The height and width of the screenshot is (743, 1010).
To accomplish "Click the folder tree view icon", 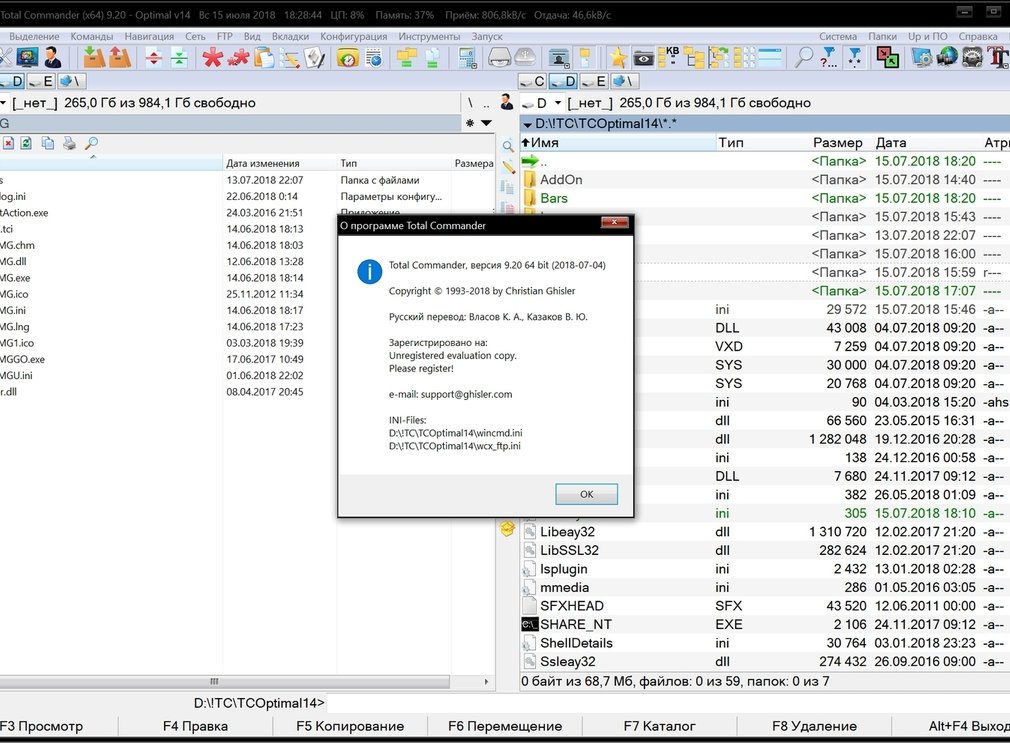I will tap(695, 58).
